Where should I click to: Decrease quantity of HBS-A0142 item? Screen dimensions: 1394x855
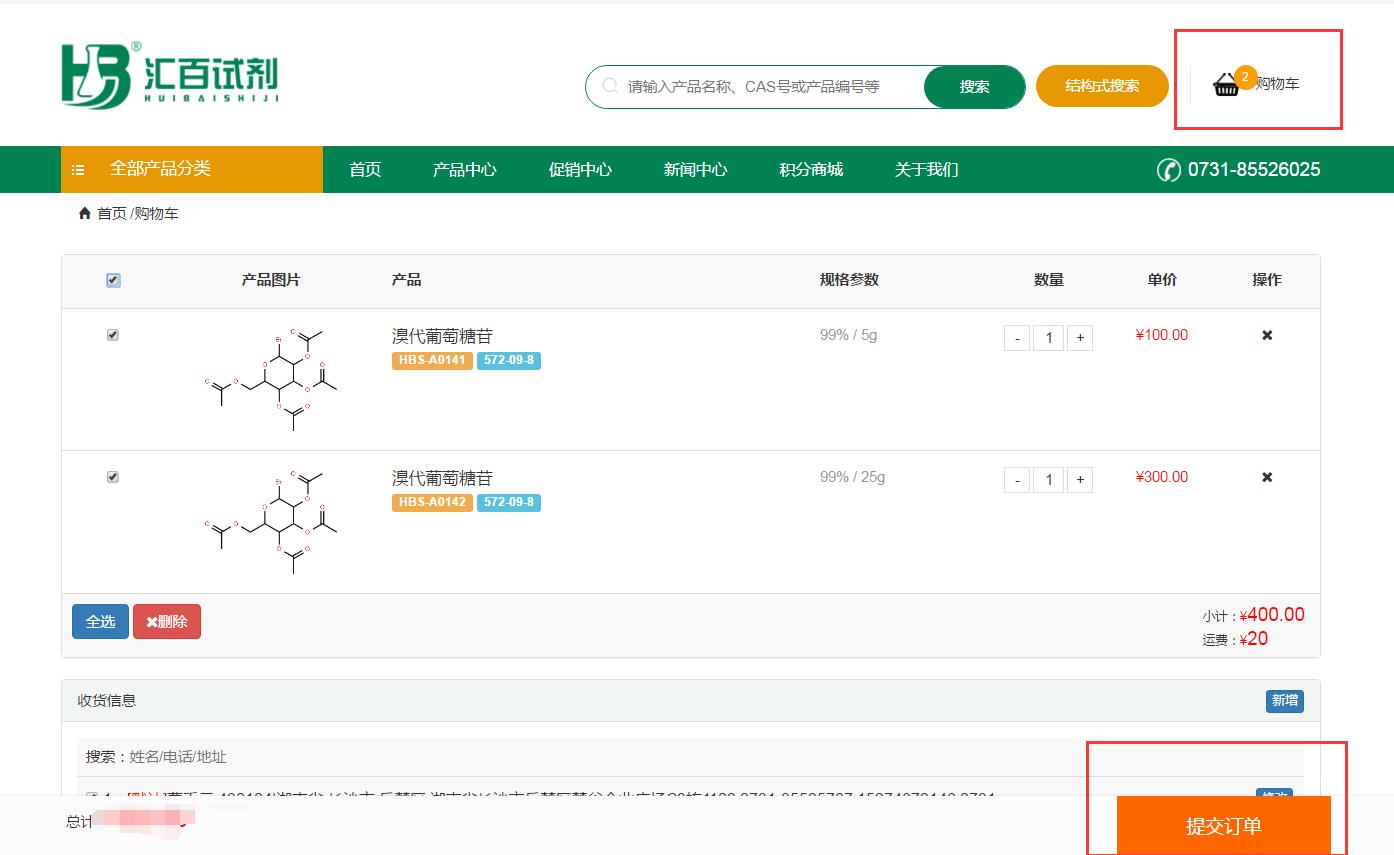pos(1017,480)
